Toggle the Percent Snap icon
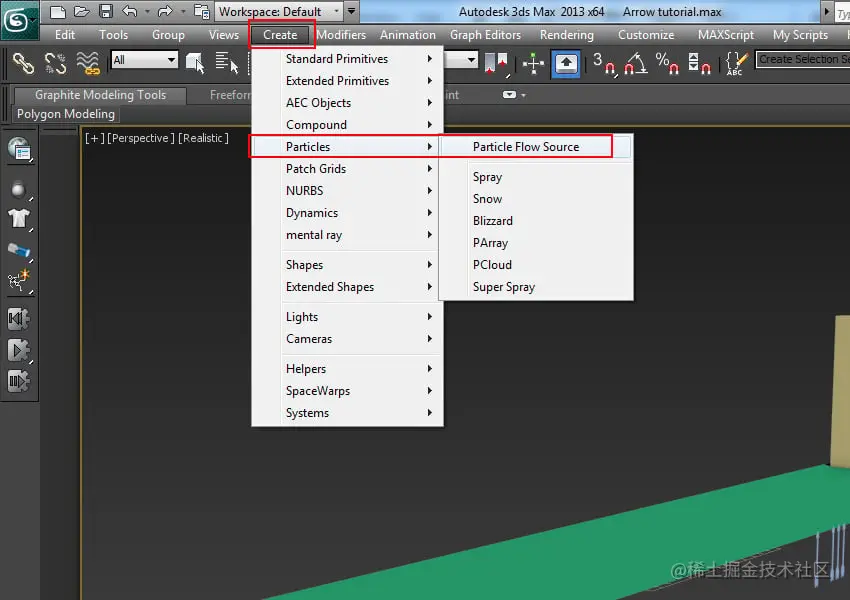850x600 pixels. [x=667, y=63]
